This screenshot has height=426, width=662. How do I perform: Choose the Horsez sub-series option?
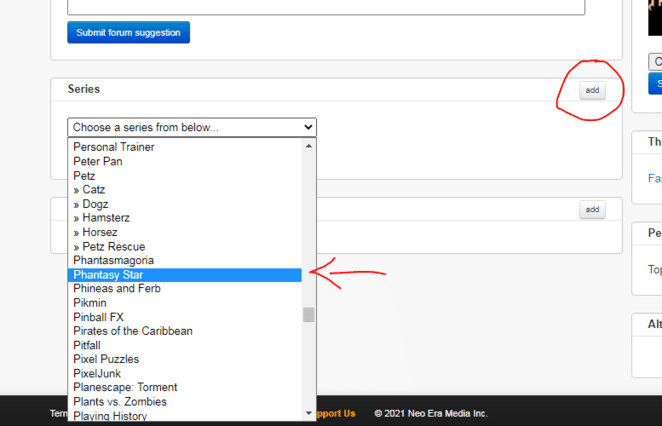[184, 232]
